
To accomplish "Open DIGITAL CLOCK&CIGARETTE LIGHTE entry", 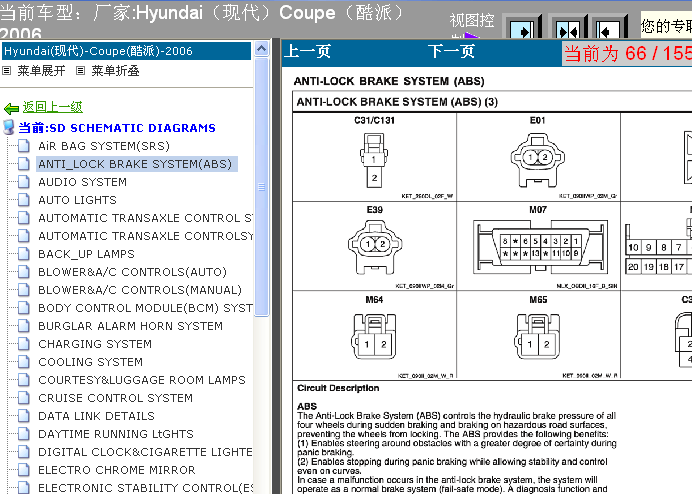I will coord(145,452).
